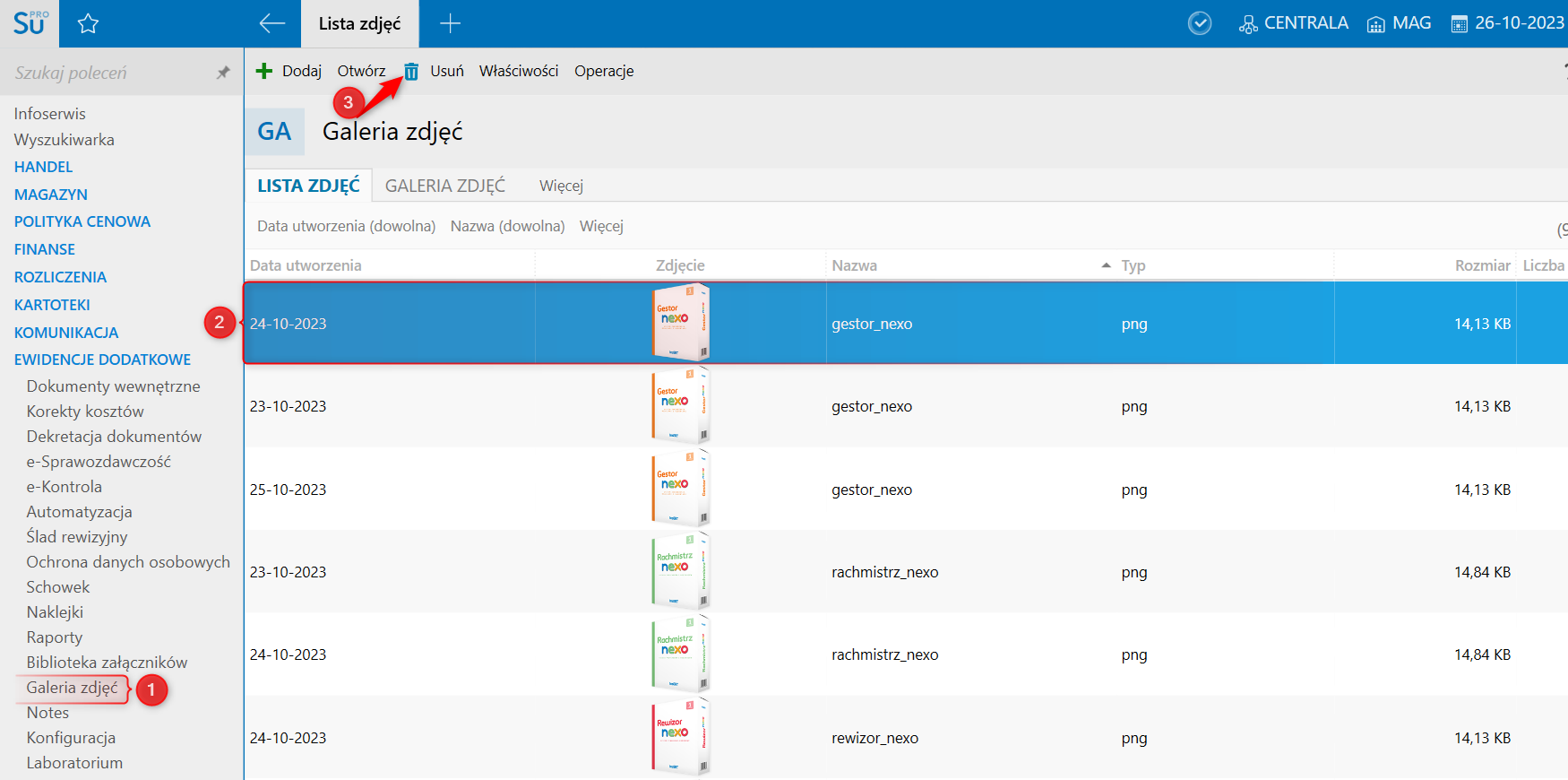Expand the KOMUNIKACJA module
The image size is (1568, 780).
66,333
